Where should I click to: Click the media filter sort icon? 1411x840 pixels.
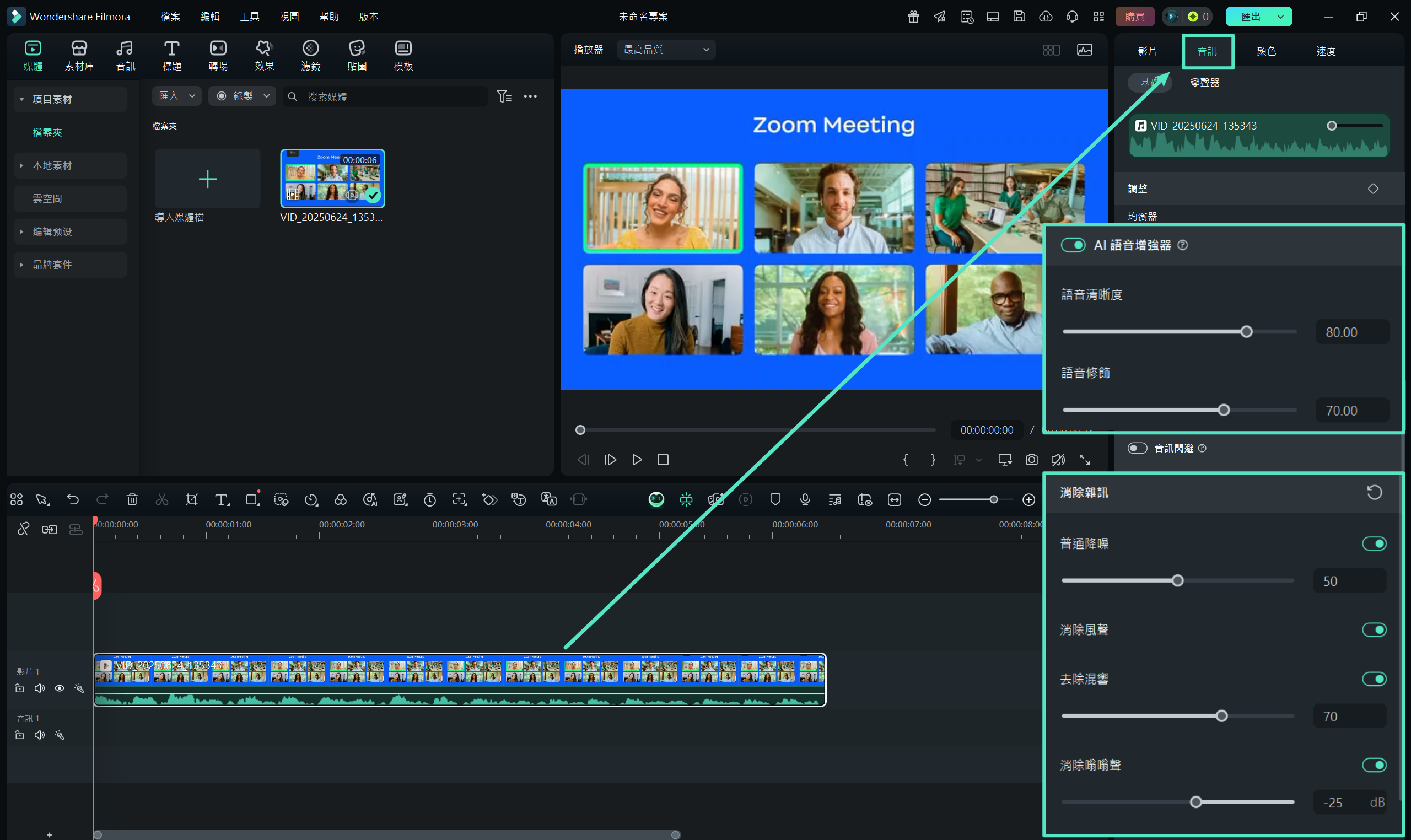coord(504,96)
